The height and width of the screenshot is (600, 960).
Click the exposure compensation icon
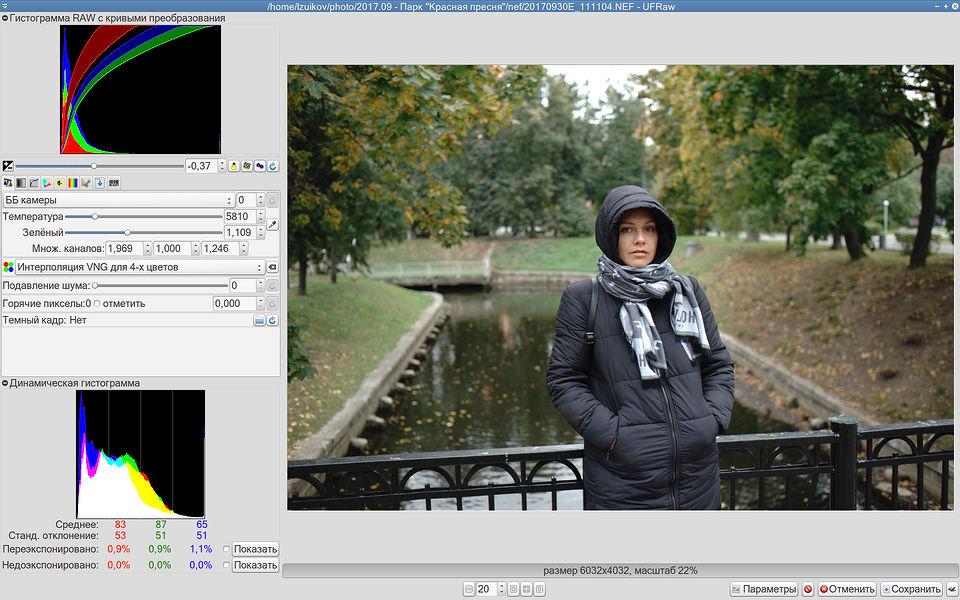[7, 166]
